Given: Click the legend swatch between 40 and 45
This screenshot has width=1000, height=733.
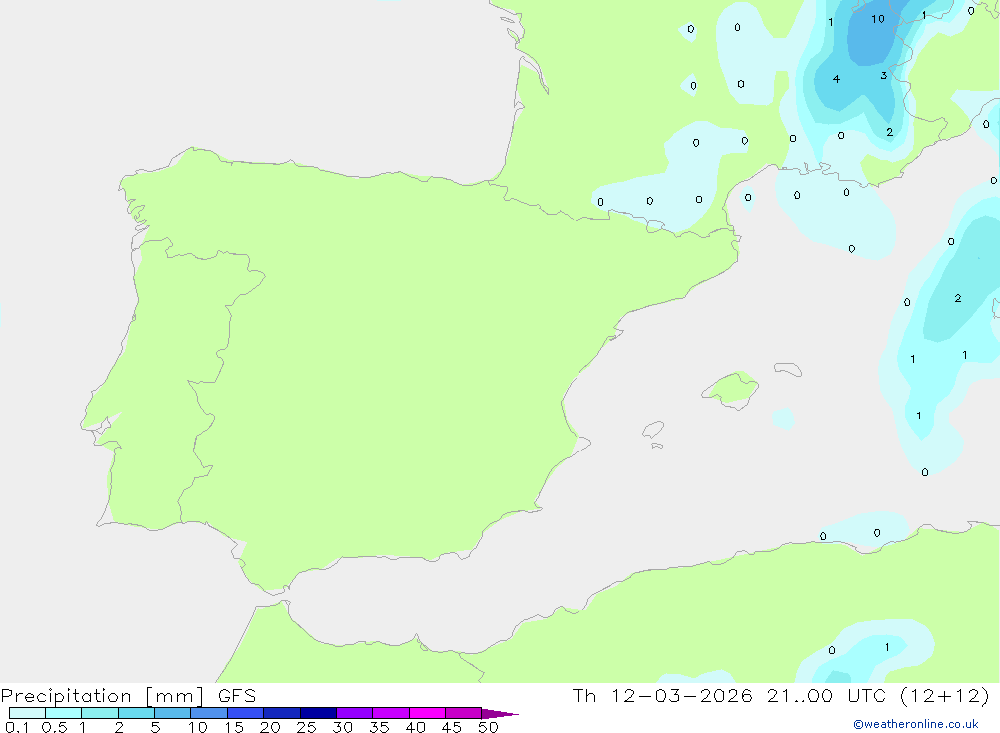Looking at the screenshot, I should point(427,713).
